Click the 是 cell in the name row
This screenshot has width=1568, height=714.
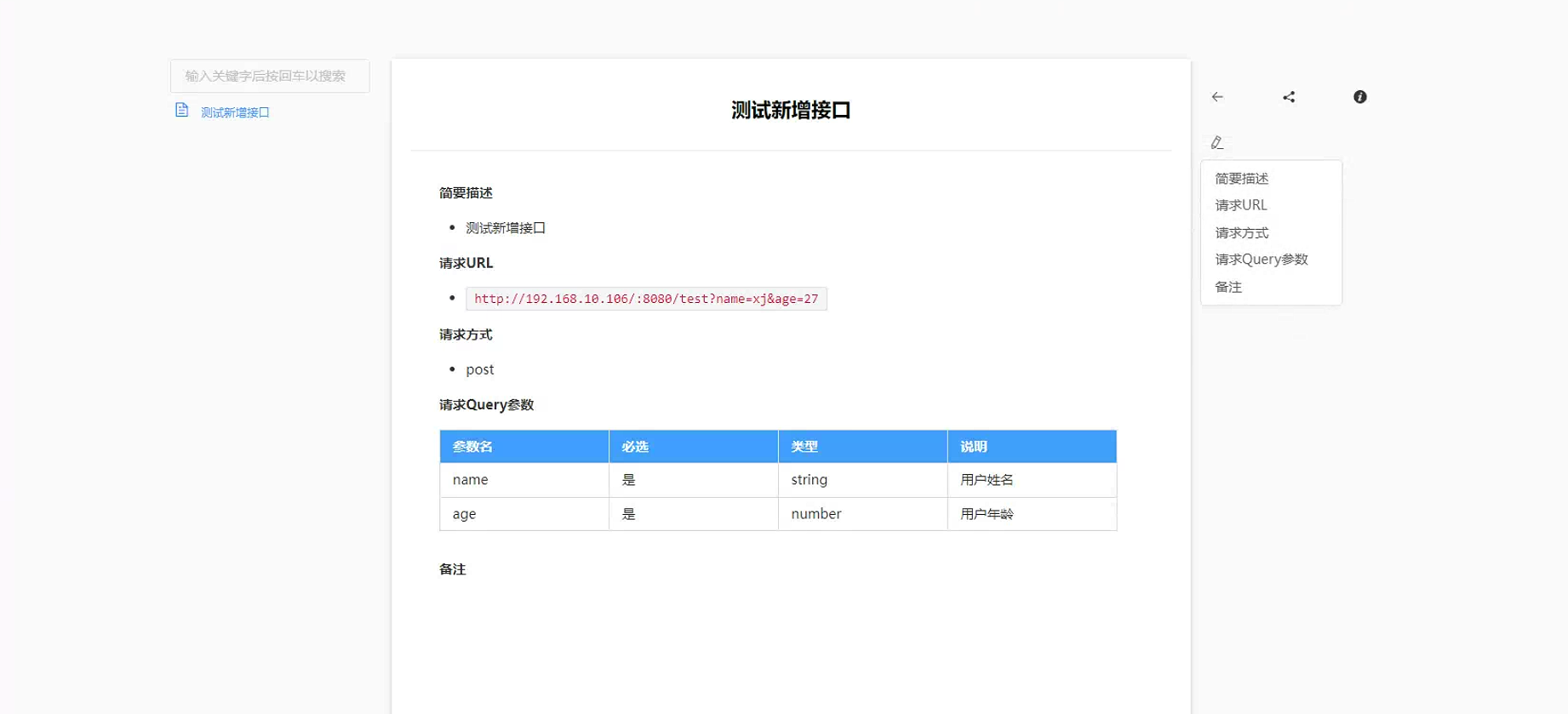point(694,480)
